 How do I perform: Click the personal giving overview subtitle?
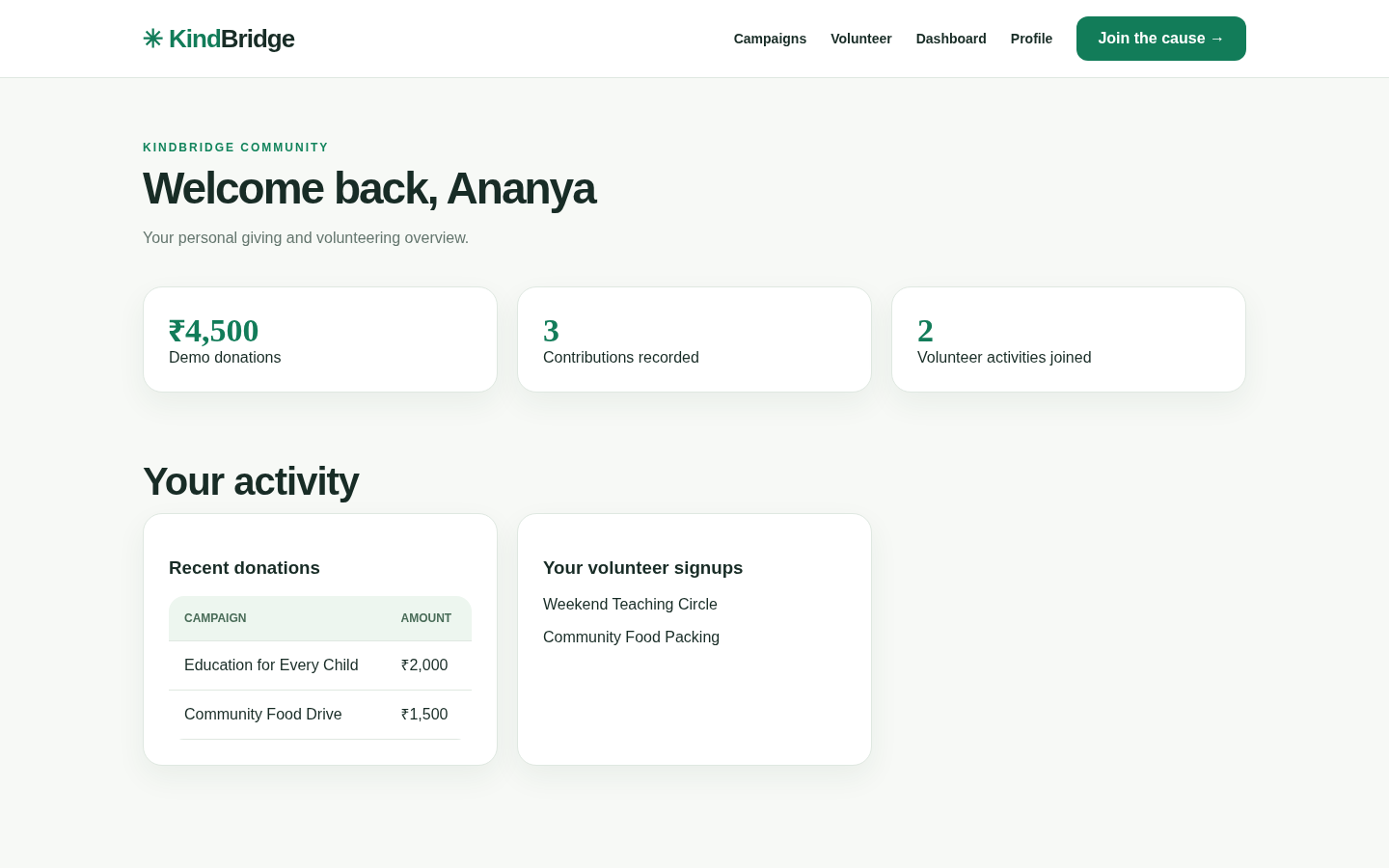tap(306, 238)
